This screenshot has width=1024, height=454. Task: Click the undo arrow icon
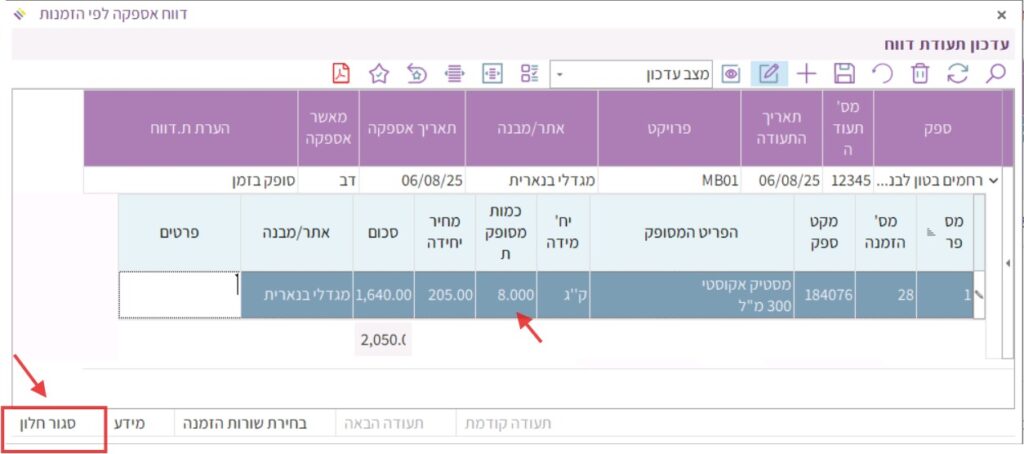pos(882,73)
